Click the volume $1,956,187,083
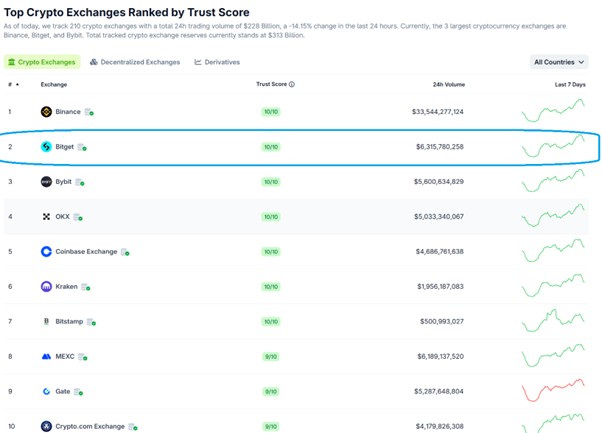Viewport: 602px width, 433px height. click(x=440, y=286)
